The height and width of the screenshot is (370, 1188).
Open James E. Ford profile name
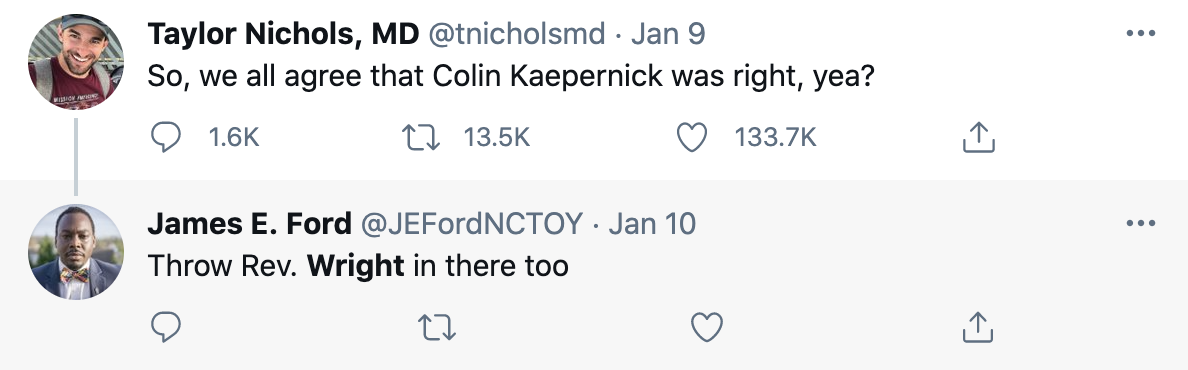(x=249, y=224)
